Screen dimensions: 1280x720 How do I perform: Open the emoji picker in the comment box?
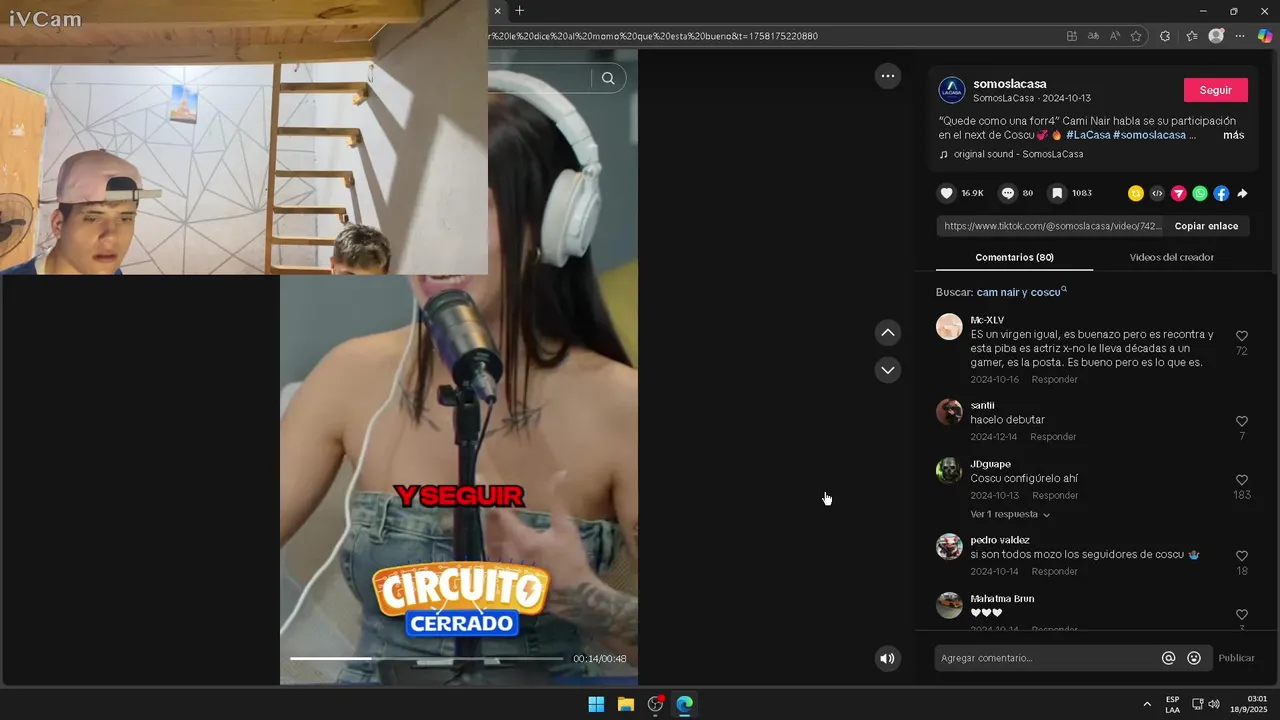point(1194,658)
